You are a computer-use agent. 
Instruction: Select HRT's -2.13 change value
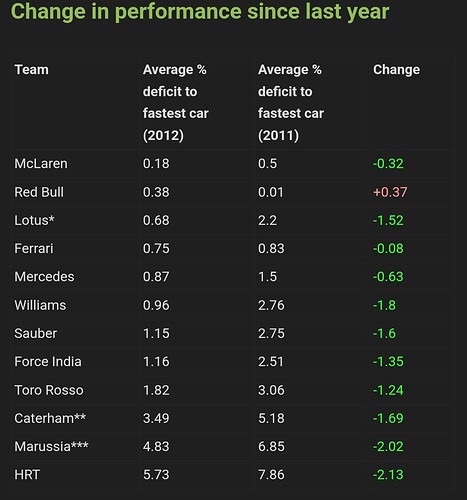(x=388, y=475)
